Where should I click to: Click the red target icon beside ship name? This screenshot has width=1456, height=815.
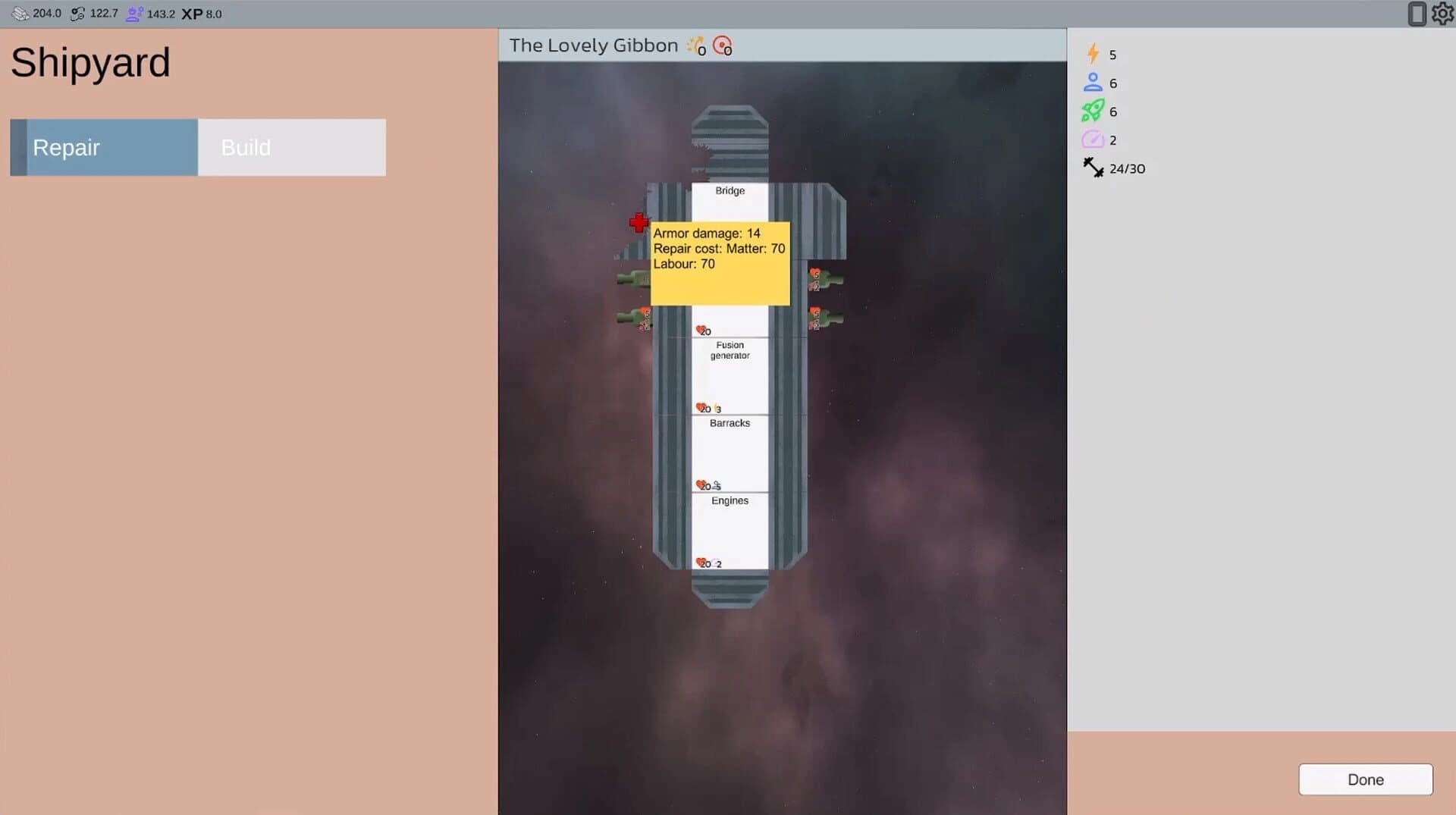(x=723, y=45)
